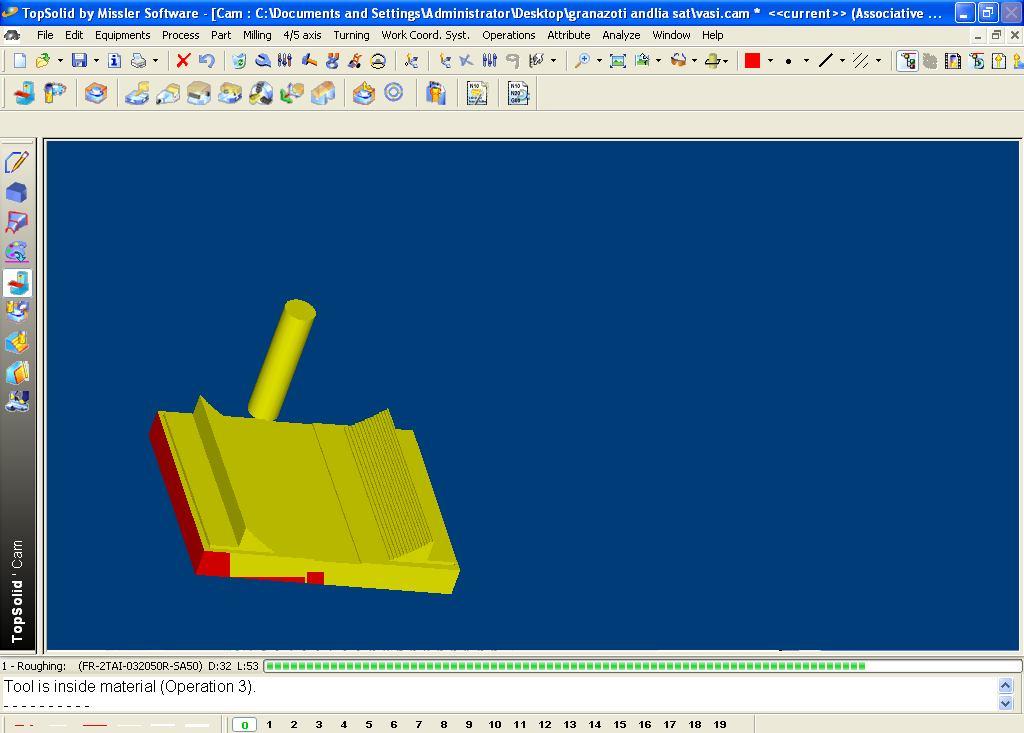The width and height of the screenshot is (1024, 733).
Task: Toggle layer 12 in the layer bar
Action: point(545,725)
